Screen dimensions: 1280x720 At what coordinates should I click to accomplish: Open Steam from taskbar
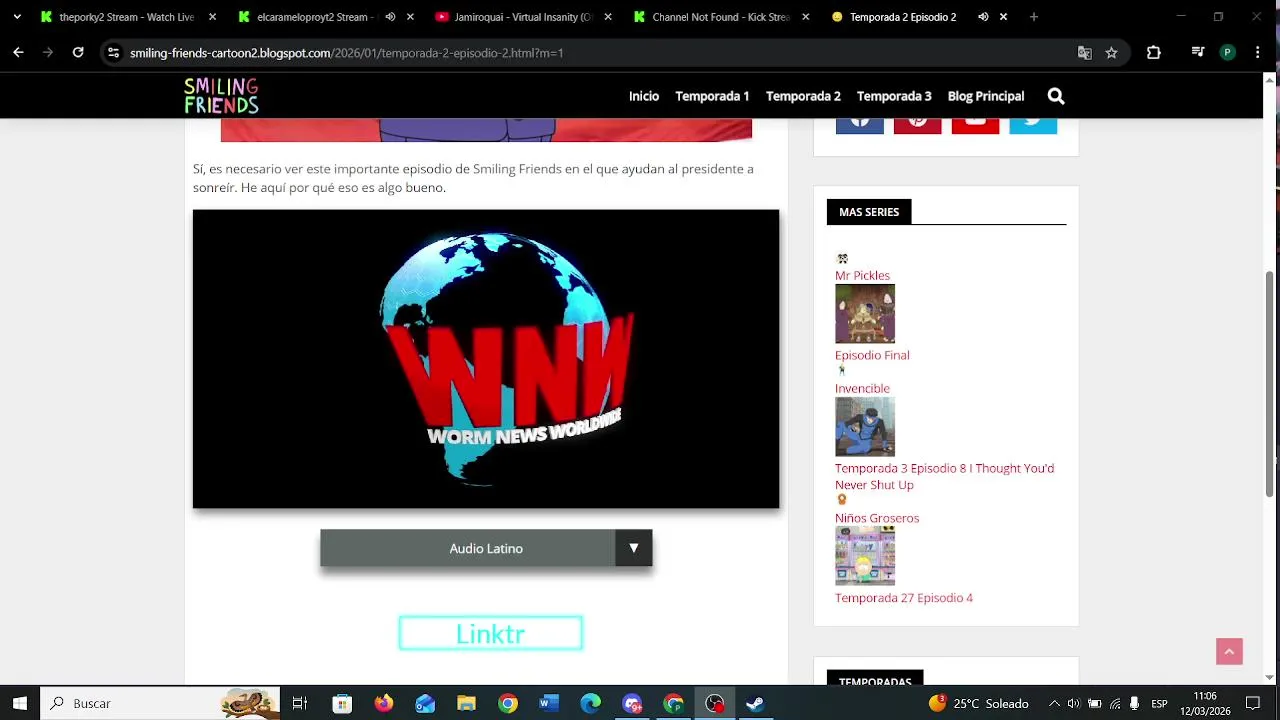pos(755,703)
